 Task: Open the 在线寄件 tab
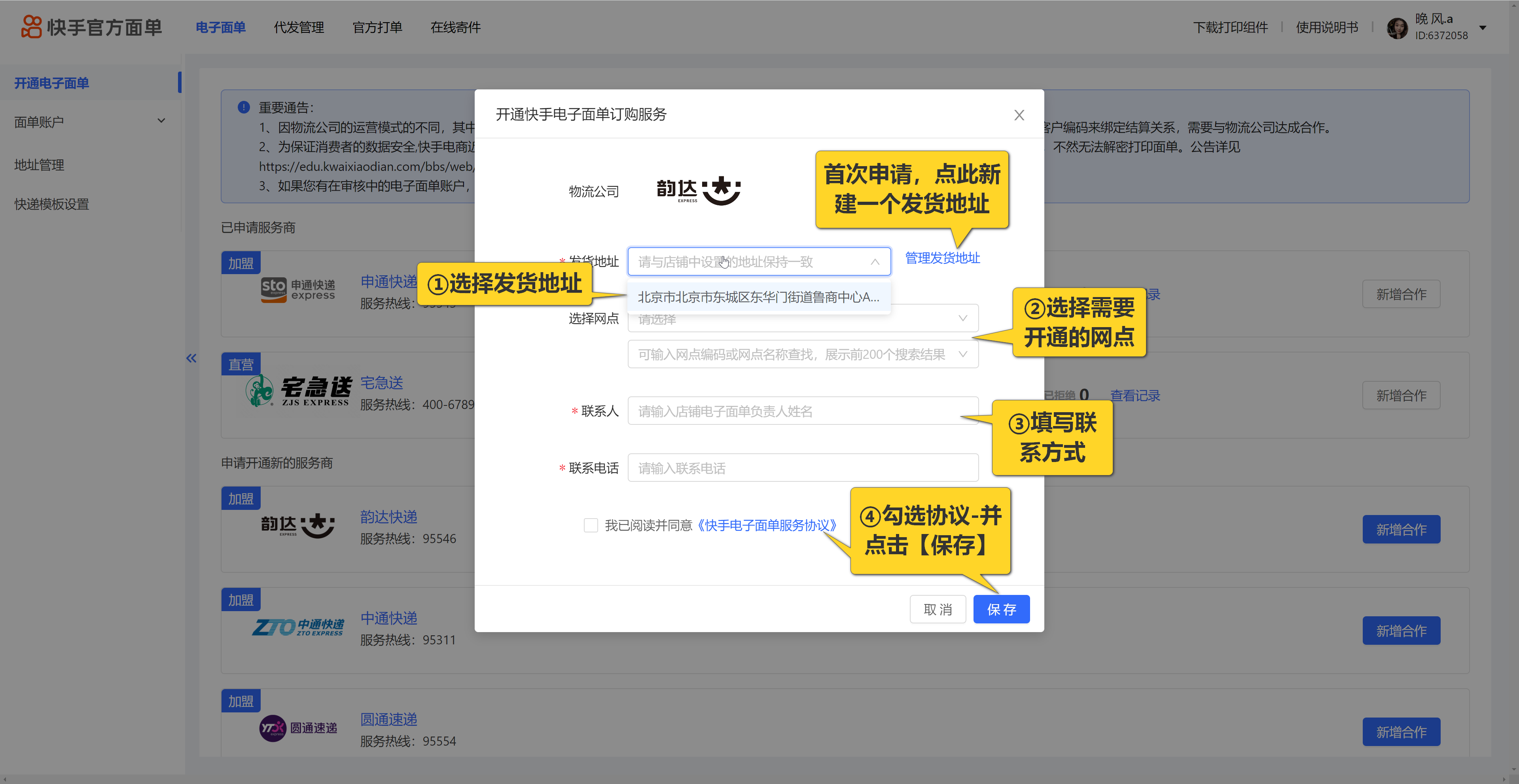(455, 27)
